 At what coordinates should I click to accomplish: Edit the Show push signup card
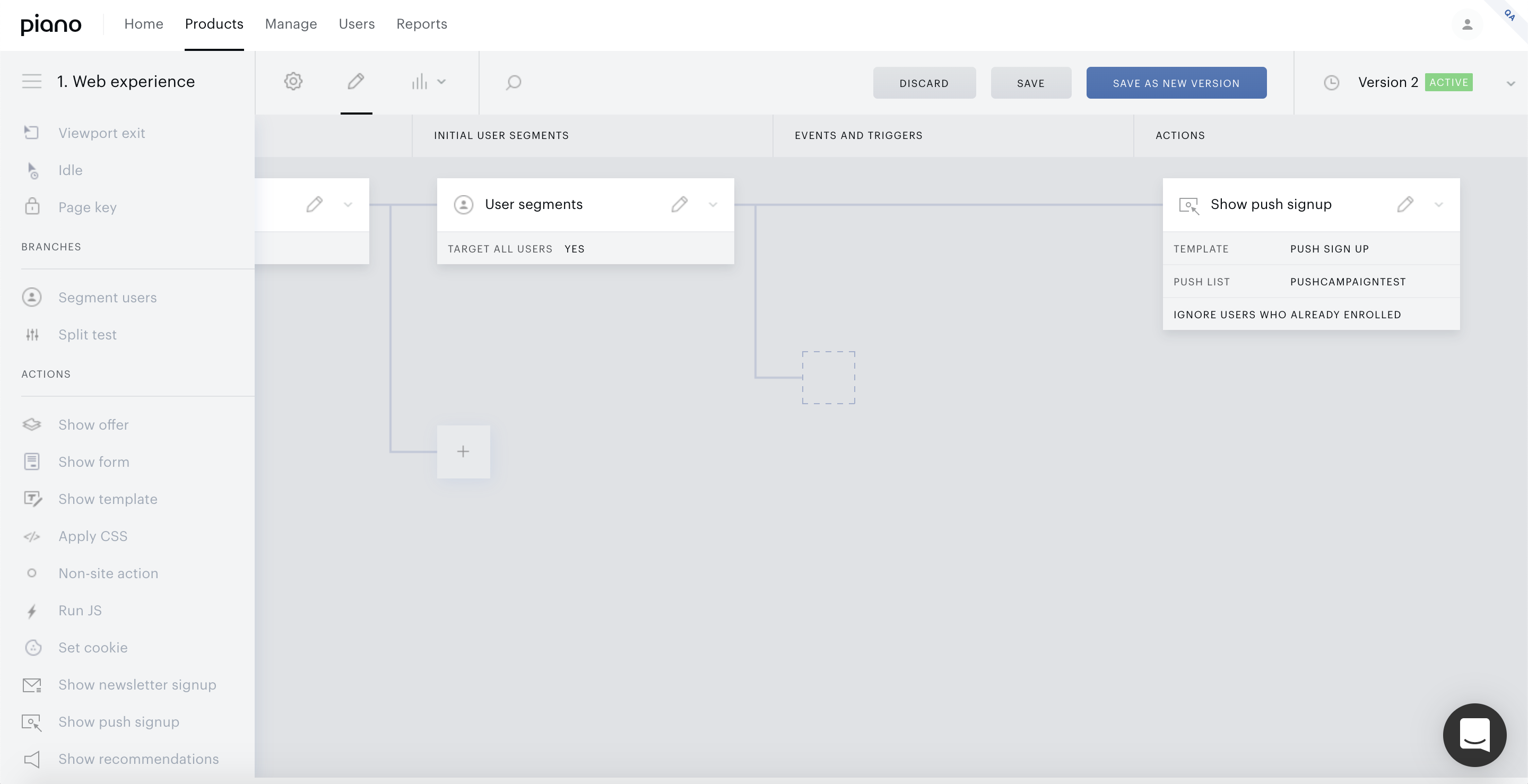coord(1405,205)
